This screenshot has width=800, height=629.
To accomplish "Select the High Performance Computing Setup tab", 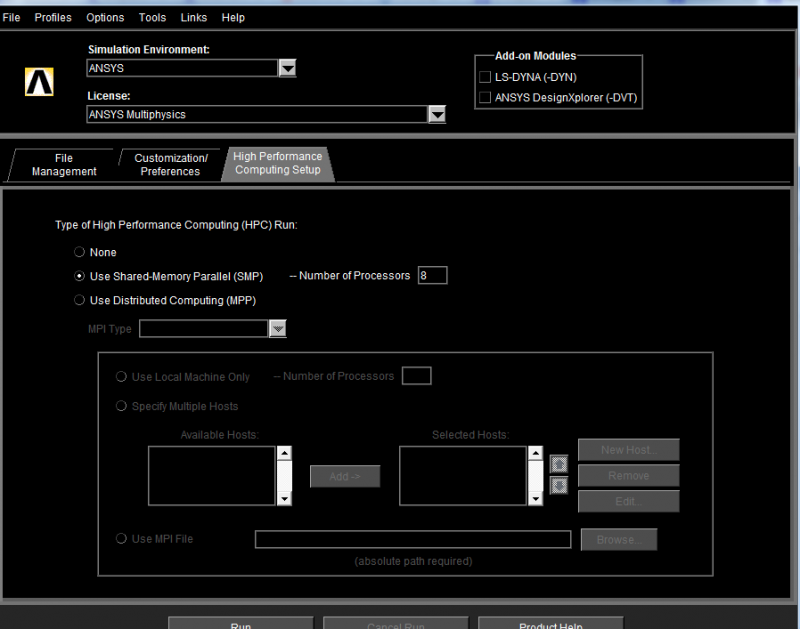I will (278, 163).
